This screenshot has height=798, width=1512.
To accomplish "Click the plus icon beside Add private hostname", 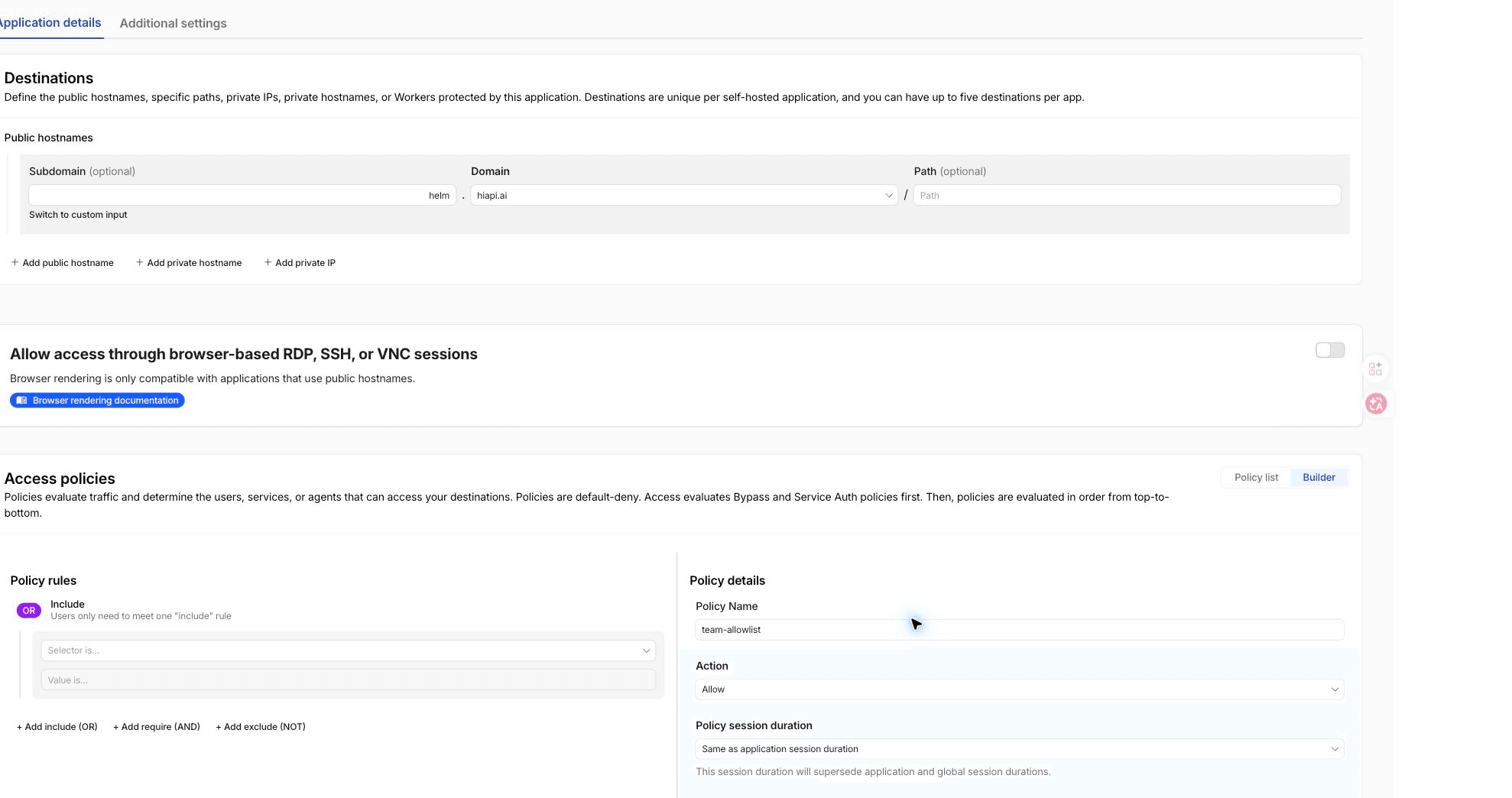I will click(x=139, y=262).
